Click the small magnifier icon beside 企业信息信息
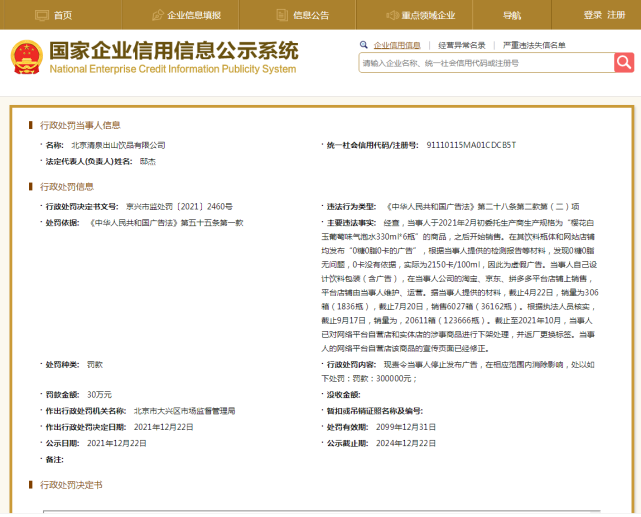This screenshot has width=641, height=517. coord(363,45)
